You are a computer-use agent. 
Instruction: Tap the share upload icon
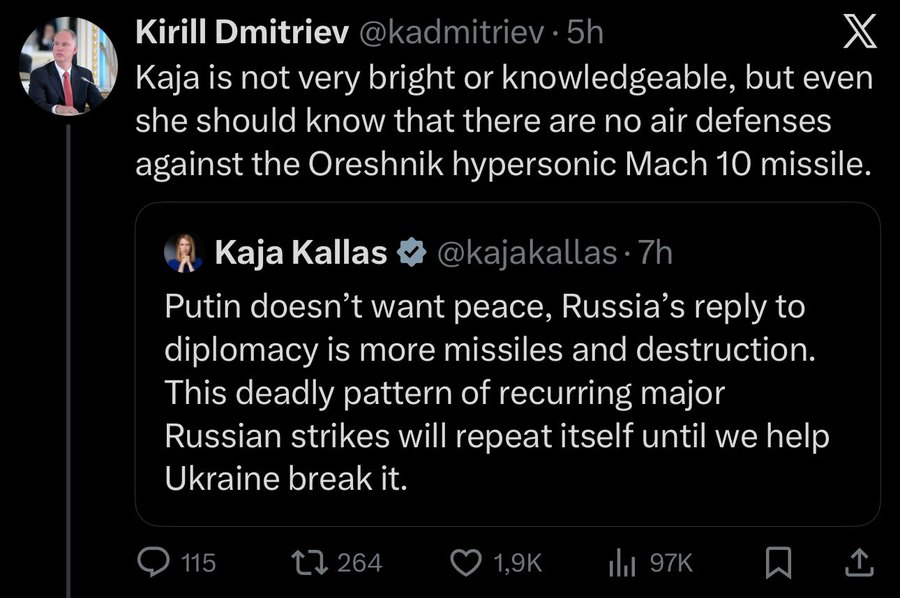857,563
